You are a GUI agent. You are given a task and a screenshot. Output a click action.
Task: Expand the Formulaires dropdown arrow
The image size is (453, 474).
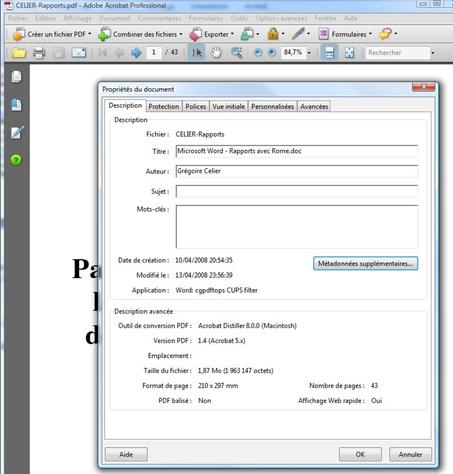370,34
